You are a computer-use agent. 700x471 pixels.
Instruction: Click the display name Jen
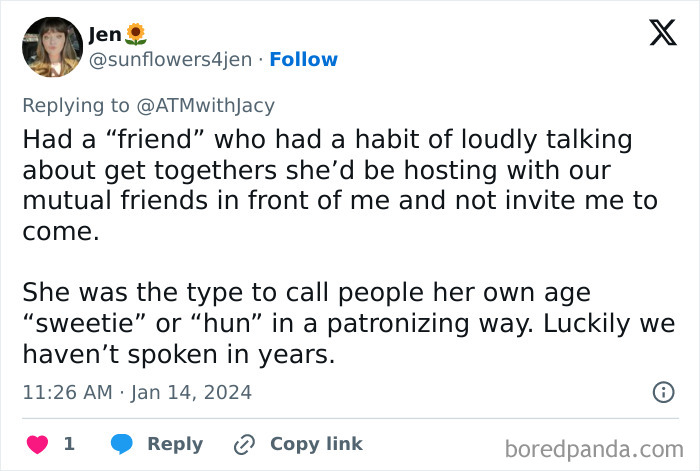point(105,34)
